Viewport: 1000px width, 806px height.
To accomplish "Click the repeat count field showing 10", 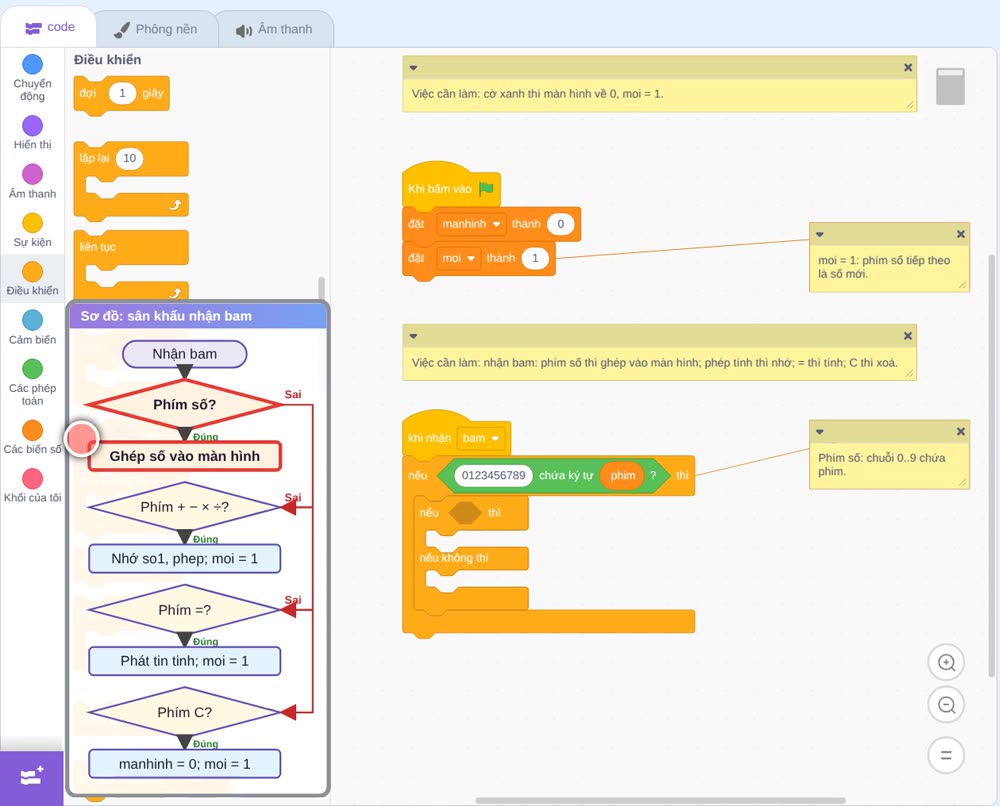I will [129, 158].
